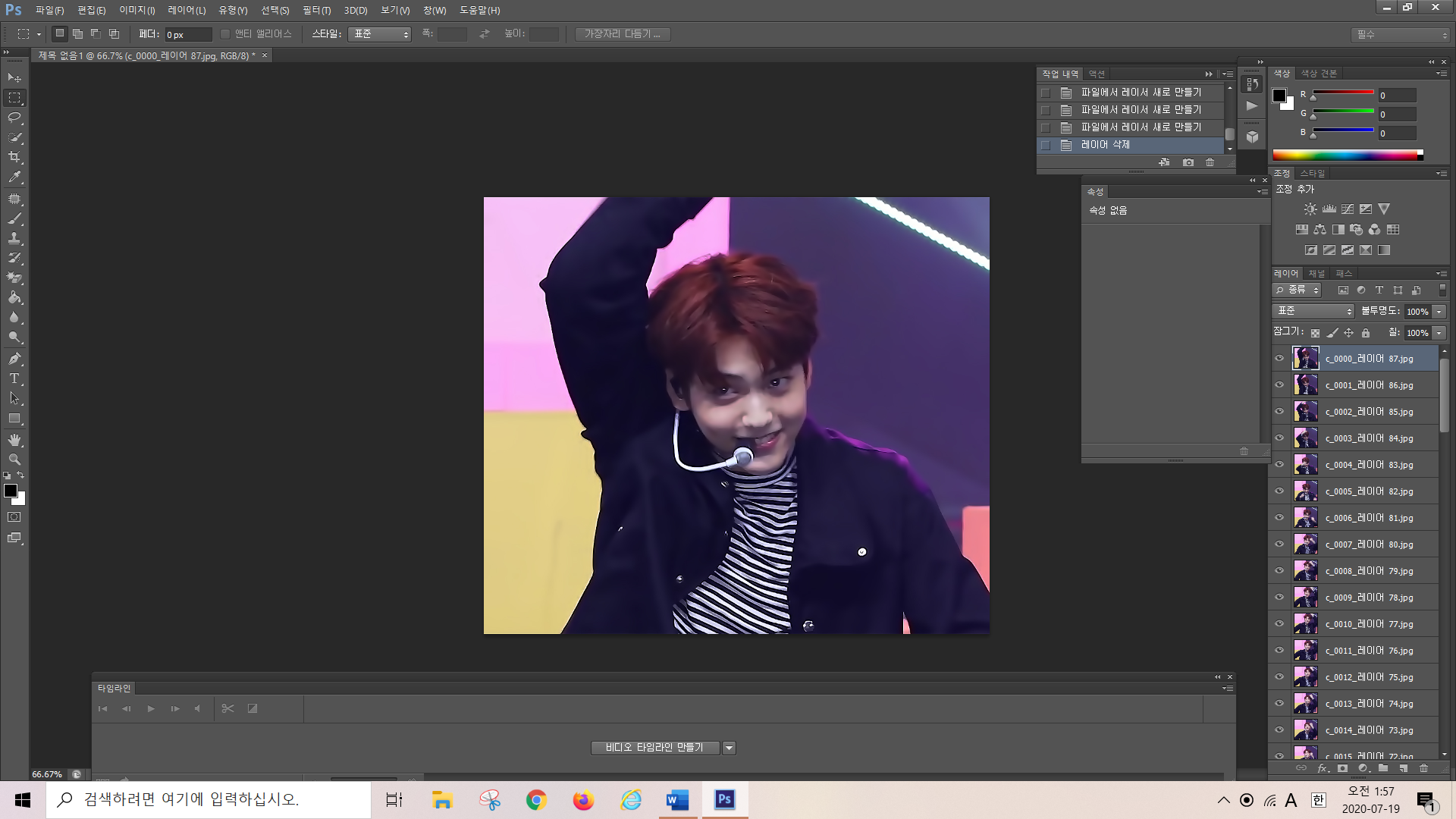Open the 스타일 dropdown in options bar
This screenshot has height=819, width=1456.
pos(379,34)
